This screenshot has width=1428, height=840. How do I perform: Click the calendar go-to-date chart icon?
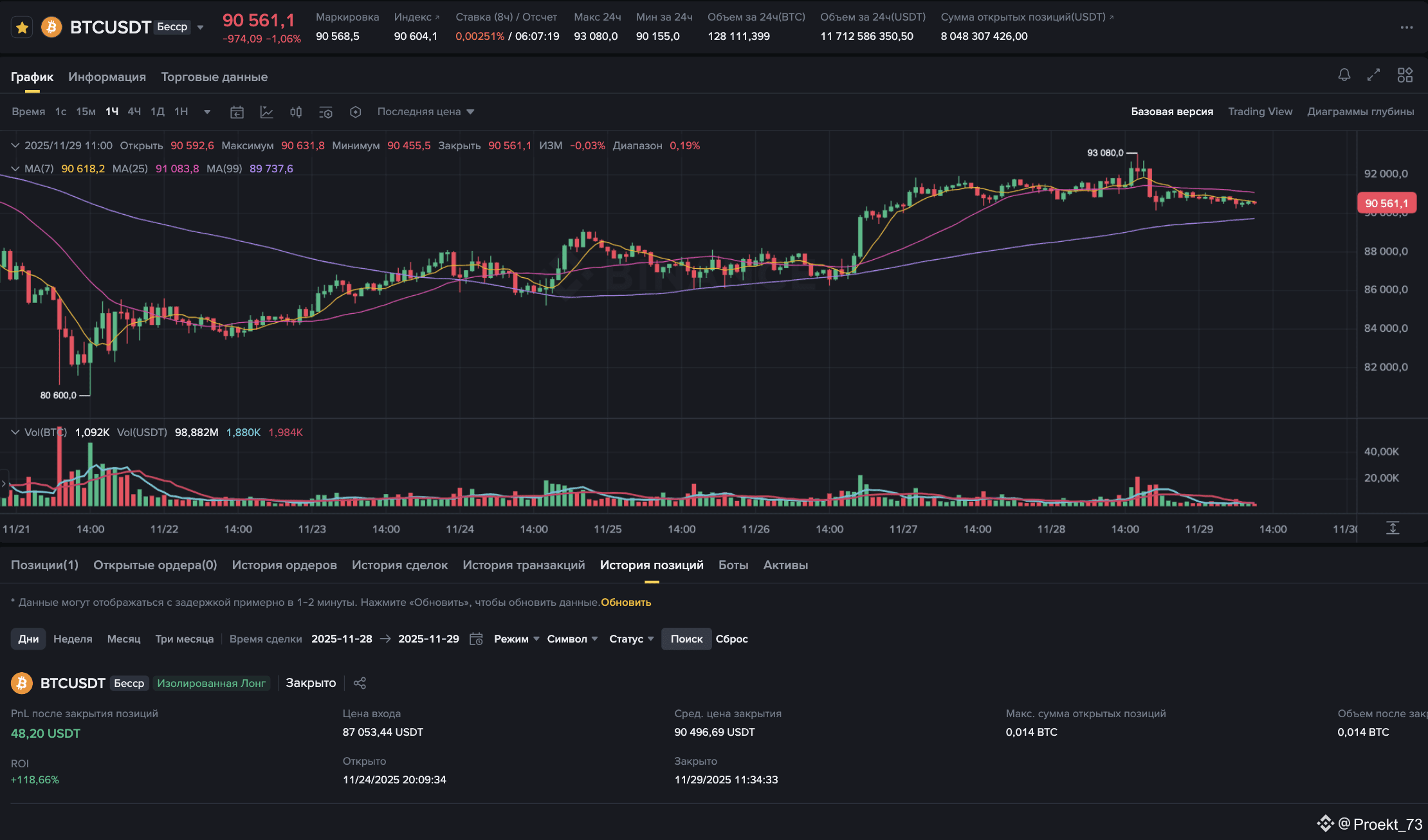pyautogui.click(x=237, y=112)
